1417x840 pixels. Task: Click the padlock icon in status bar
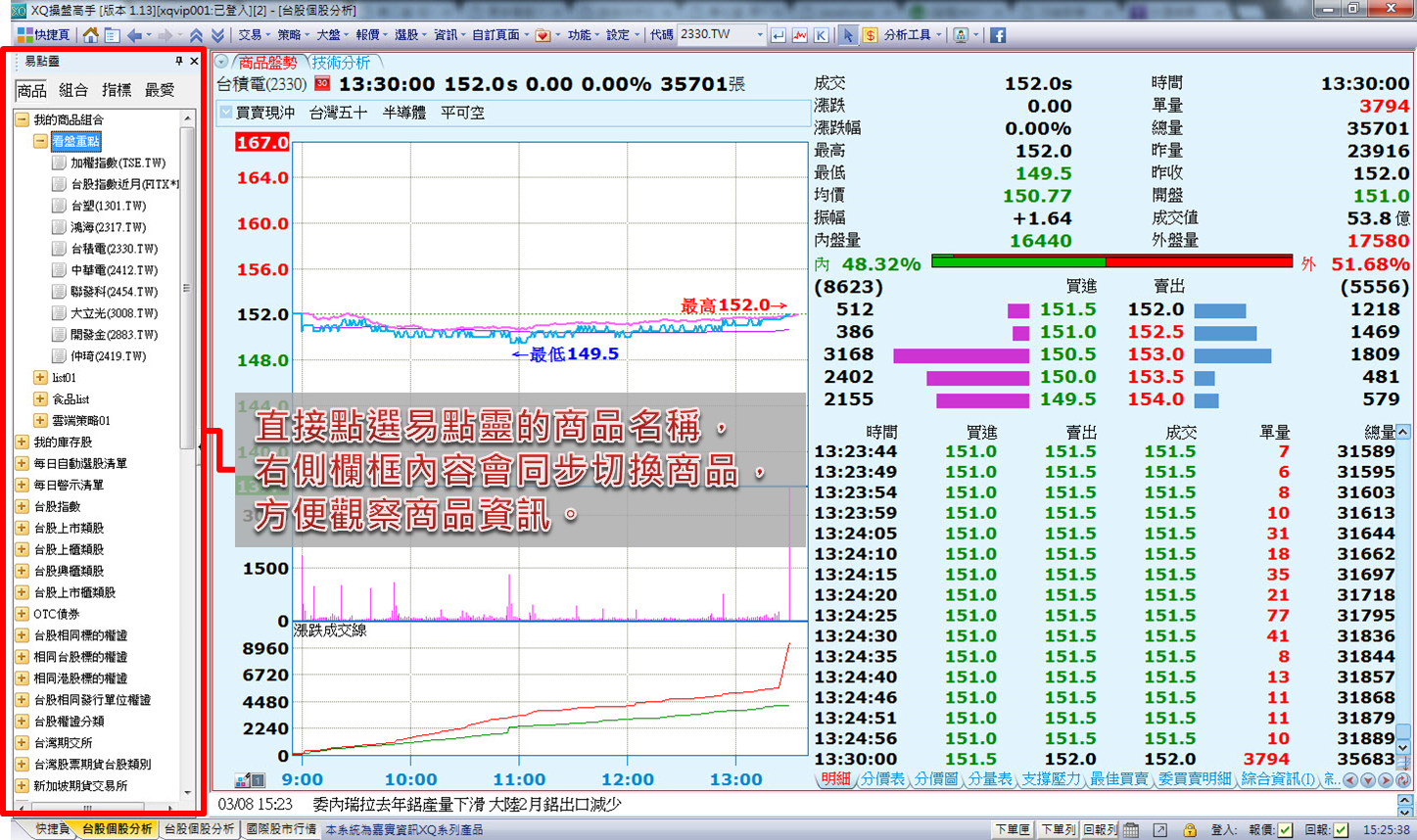click(x=1189, y=830)
